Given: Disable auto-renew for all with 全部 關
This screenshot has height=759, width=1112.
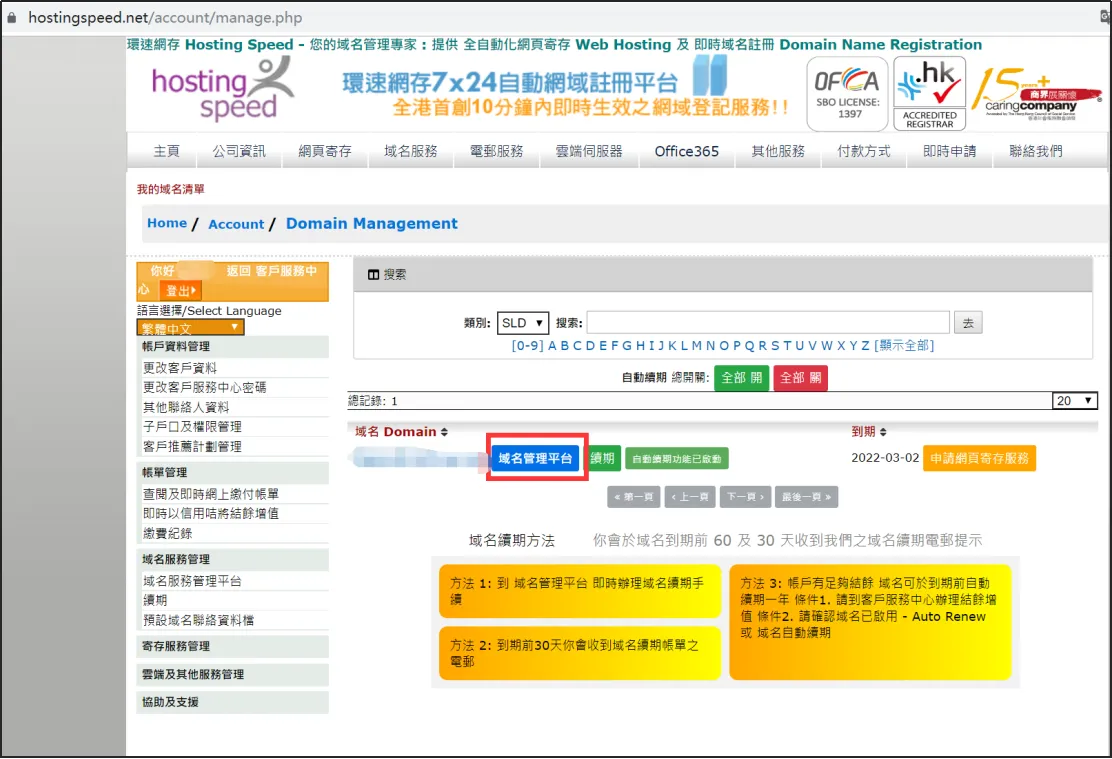Looking at the screenshot, I should click(x=799, y=378).
